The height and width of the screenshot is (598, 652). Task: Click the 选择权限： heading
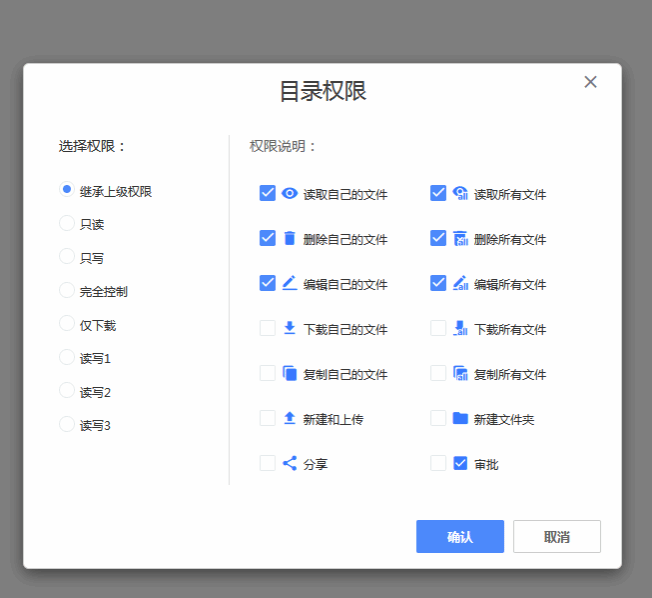pos(92,146)
